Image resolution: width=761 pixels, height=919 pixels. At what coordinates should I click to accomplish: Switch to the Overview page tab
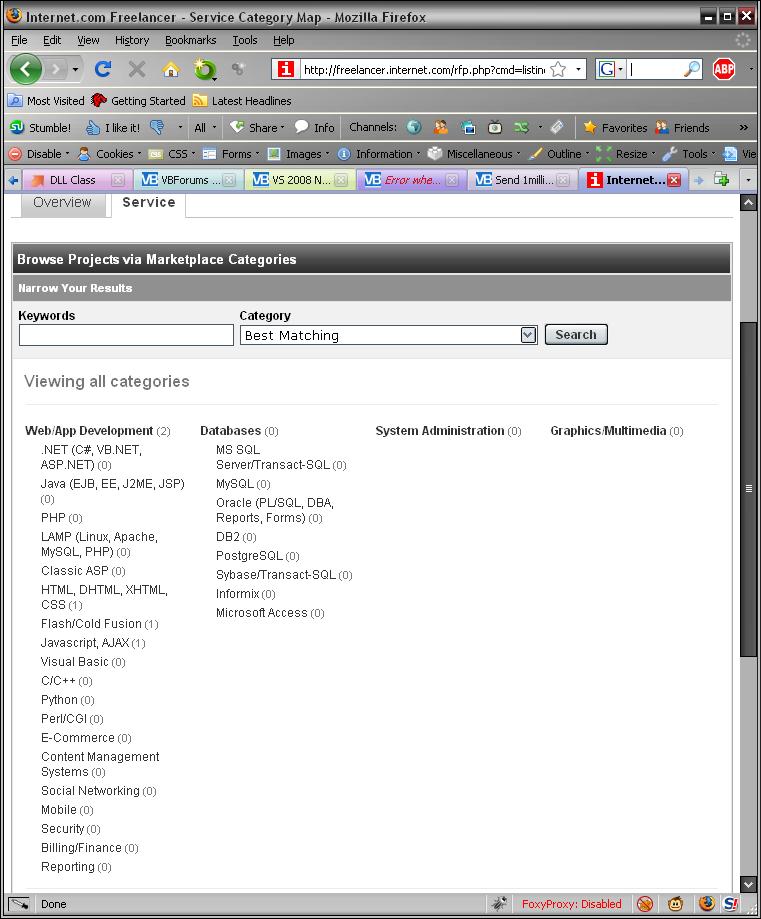[62, 203]
